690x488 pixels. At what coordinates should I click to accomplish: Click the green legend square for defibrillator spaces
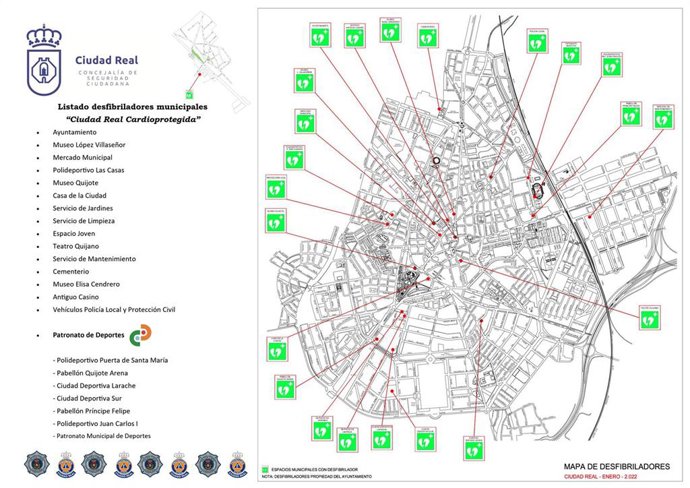[265, 467]
